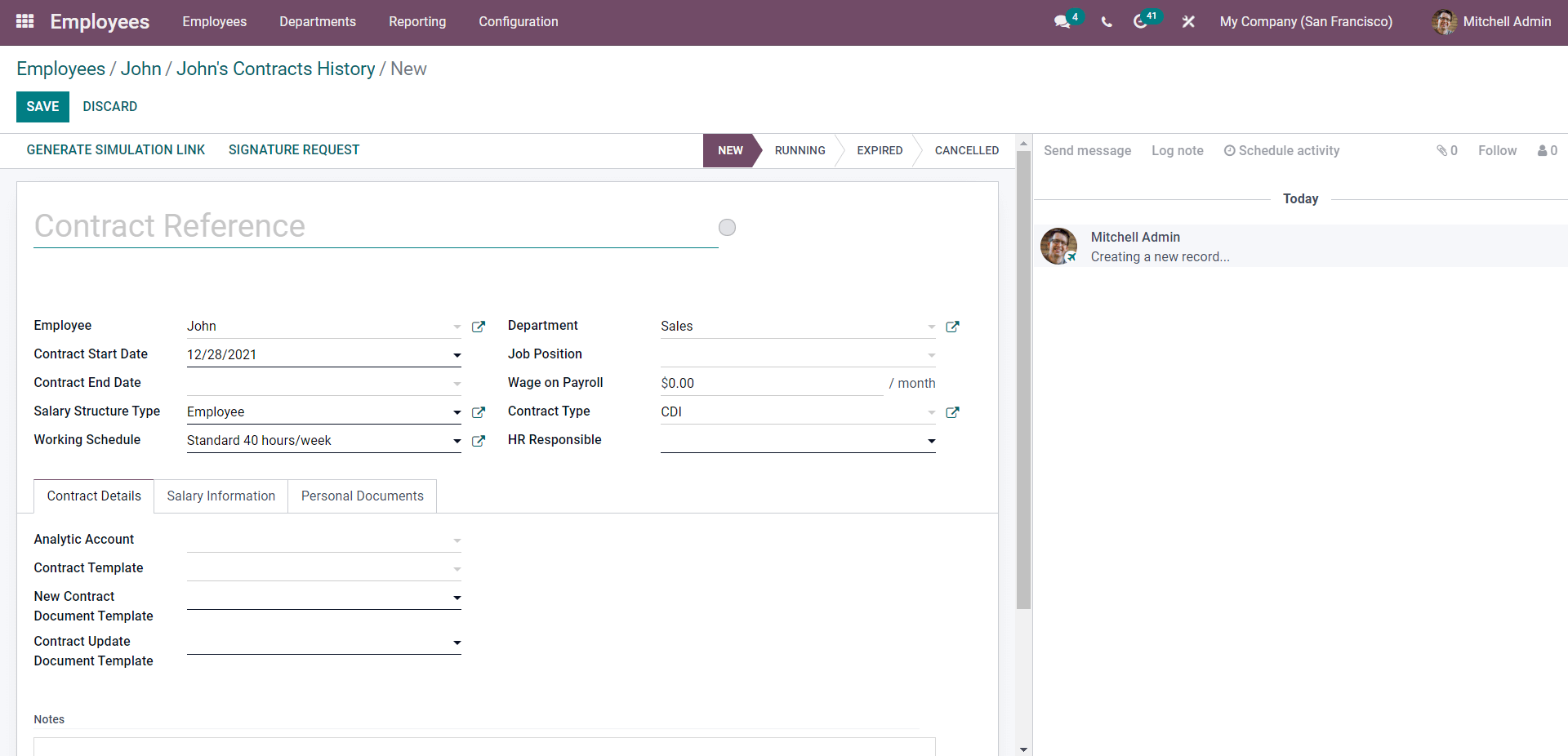Click the Wage on Payroll amount field
Image resolution: width=1568 pixels, height=756 pixels.
pos(772,384)
